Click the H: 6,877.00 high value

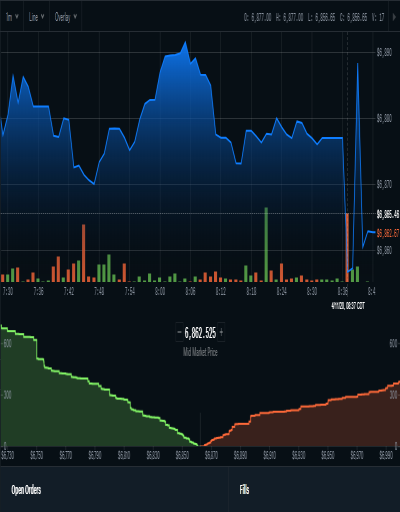coord(289,17)
